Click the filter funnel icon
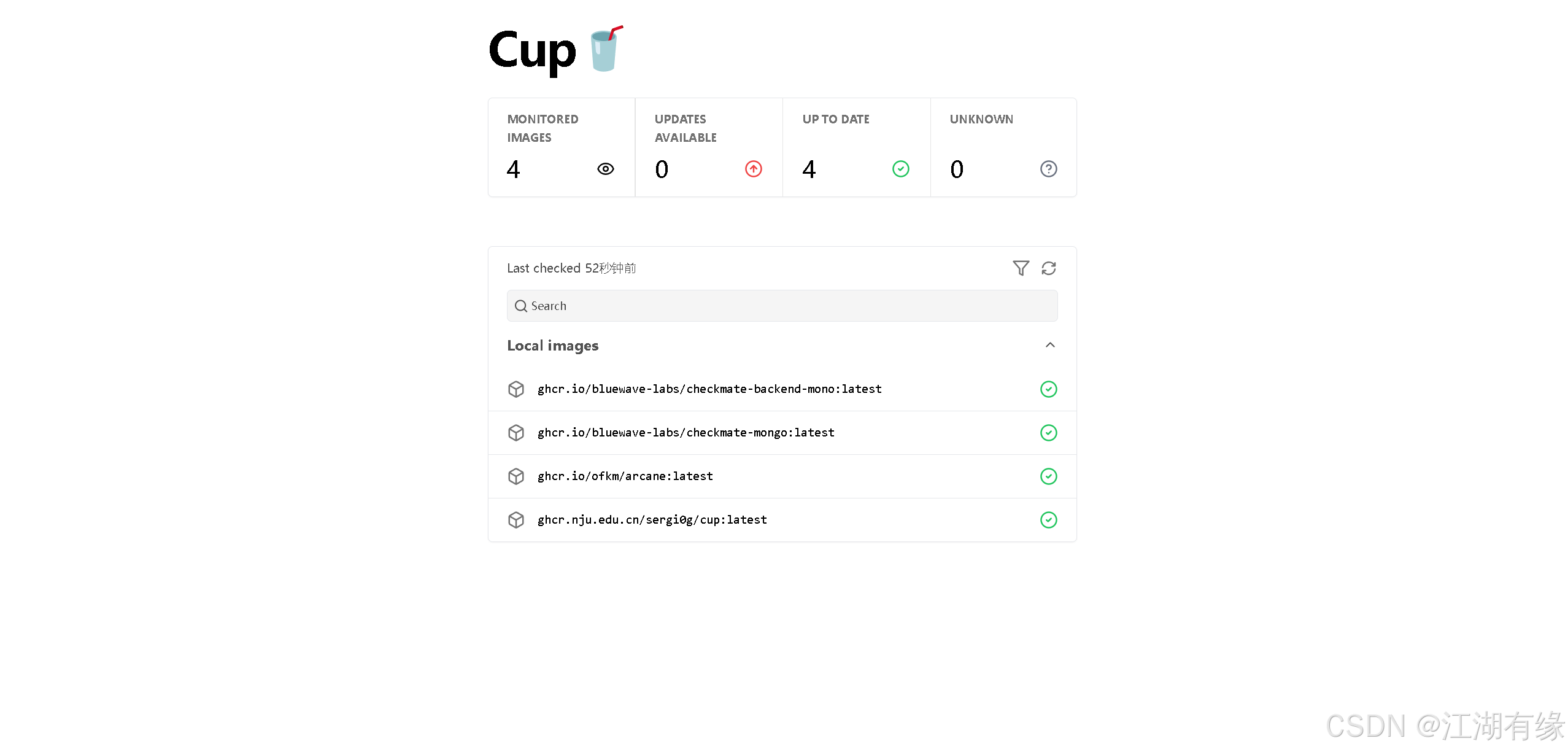 (x=1021, y=268)
